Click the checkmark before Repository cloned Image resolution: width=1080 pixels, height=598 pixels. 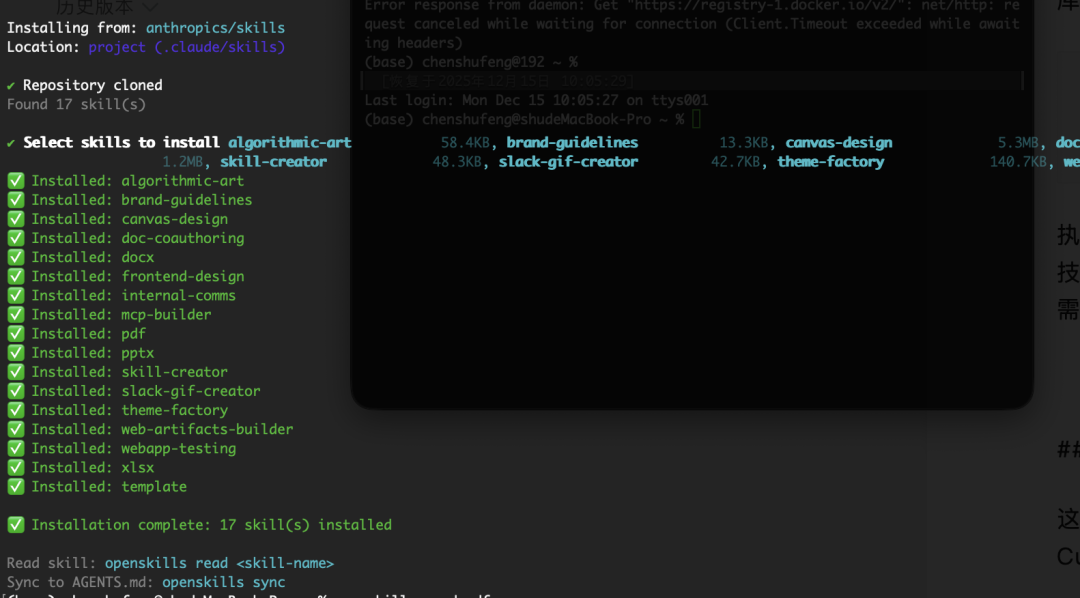[x=11, y=85]
